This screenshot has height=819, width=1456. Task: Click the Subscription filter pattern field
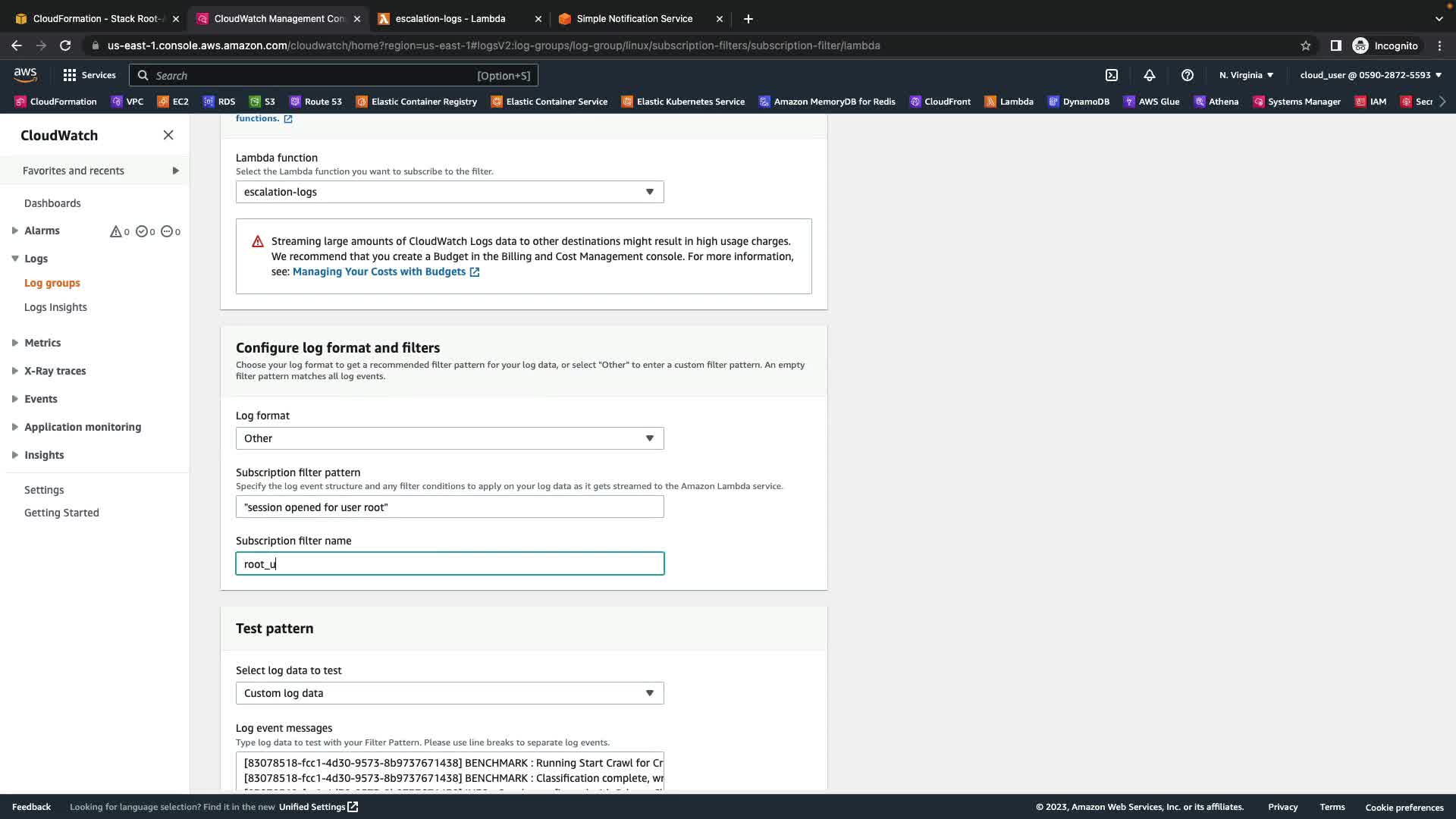450,507
